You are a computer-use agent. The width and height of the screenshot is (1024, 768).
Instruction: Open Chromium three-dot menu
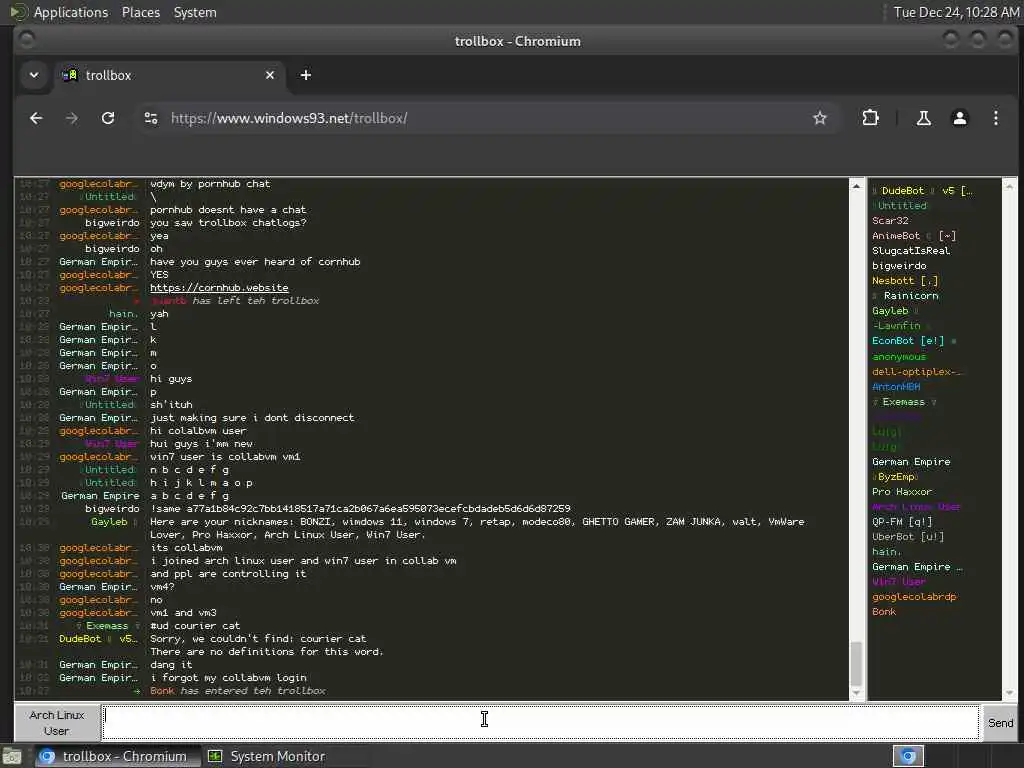995,118
